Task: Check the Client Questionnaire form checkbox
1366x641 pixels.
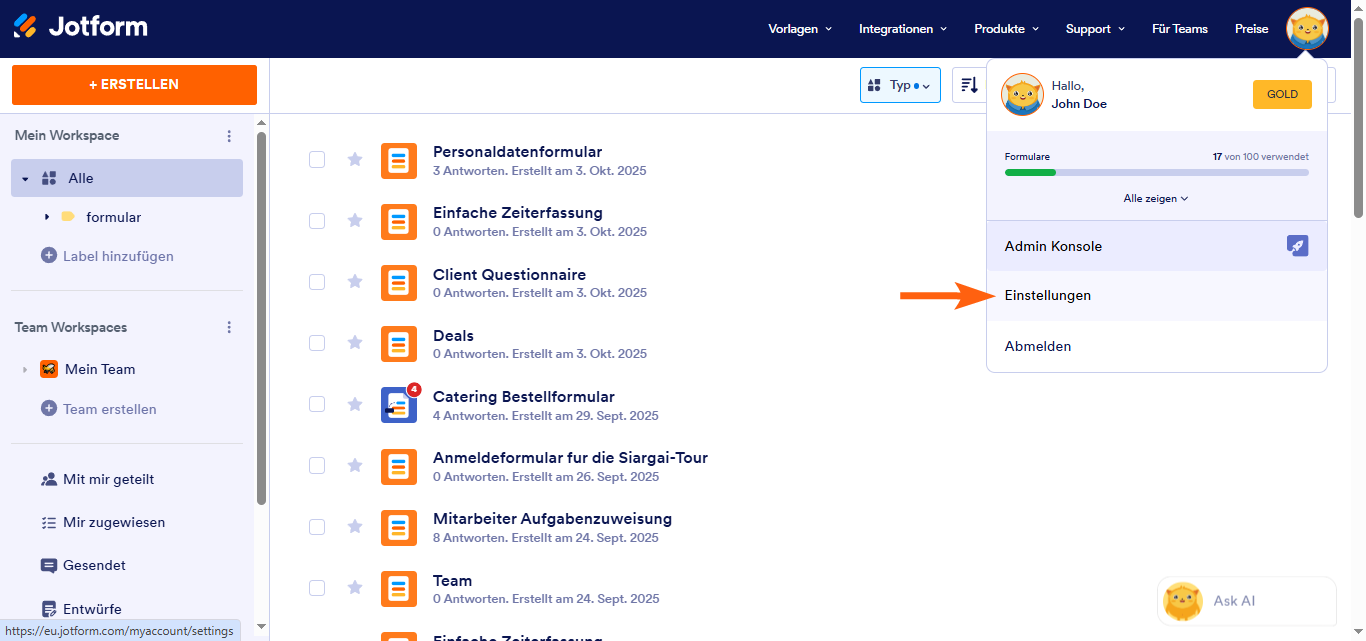Action: coord(317,282)
